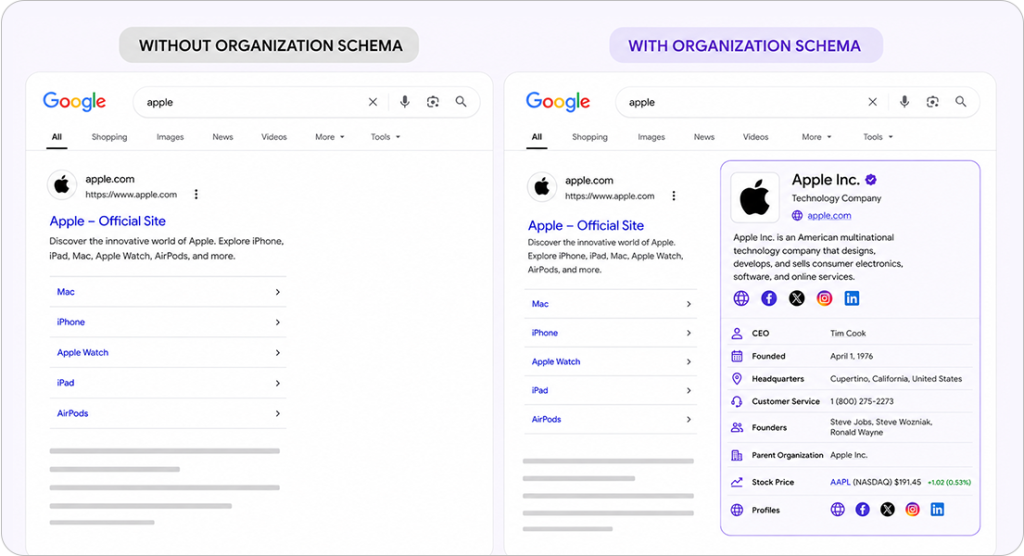Click the magnifier search icon in left panel
Viewport: 1024px width, 556px height.
pos(461,102)
